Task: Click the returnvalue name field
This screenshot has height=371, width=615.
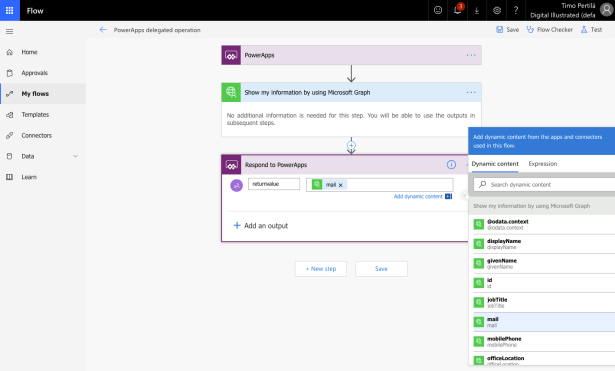Action: 274,184
